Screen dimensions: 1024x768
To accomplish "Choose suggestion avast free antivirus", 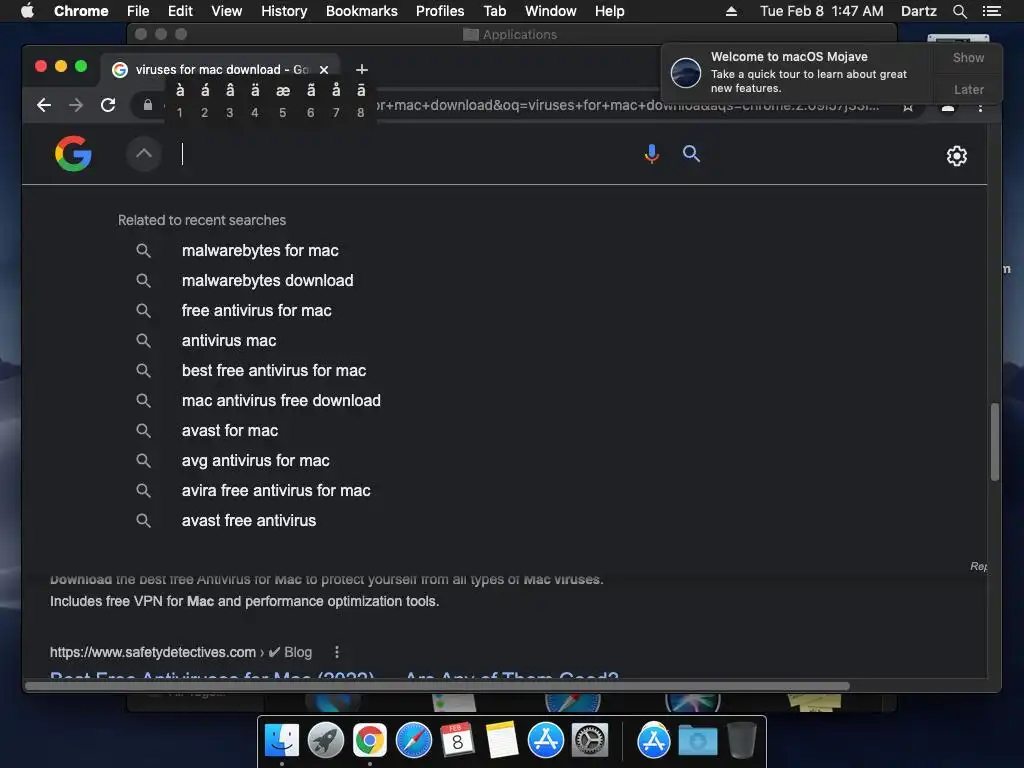I will click(x=249, y=521).
